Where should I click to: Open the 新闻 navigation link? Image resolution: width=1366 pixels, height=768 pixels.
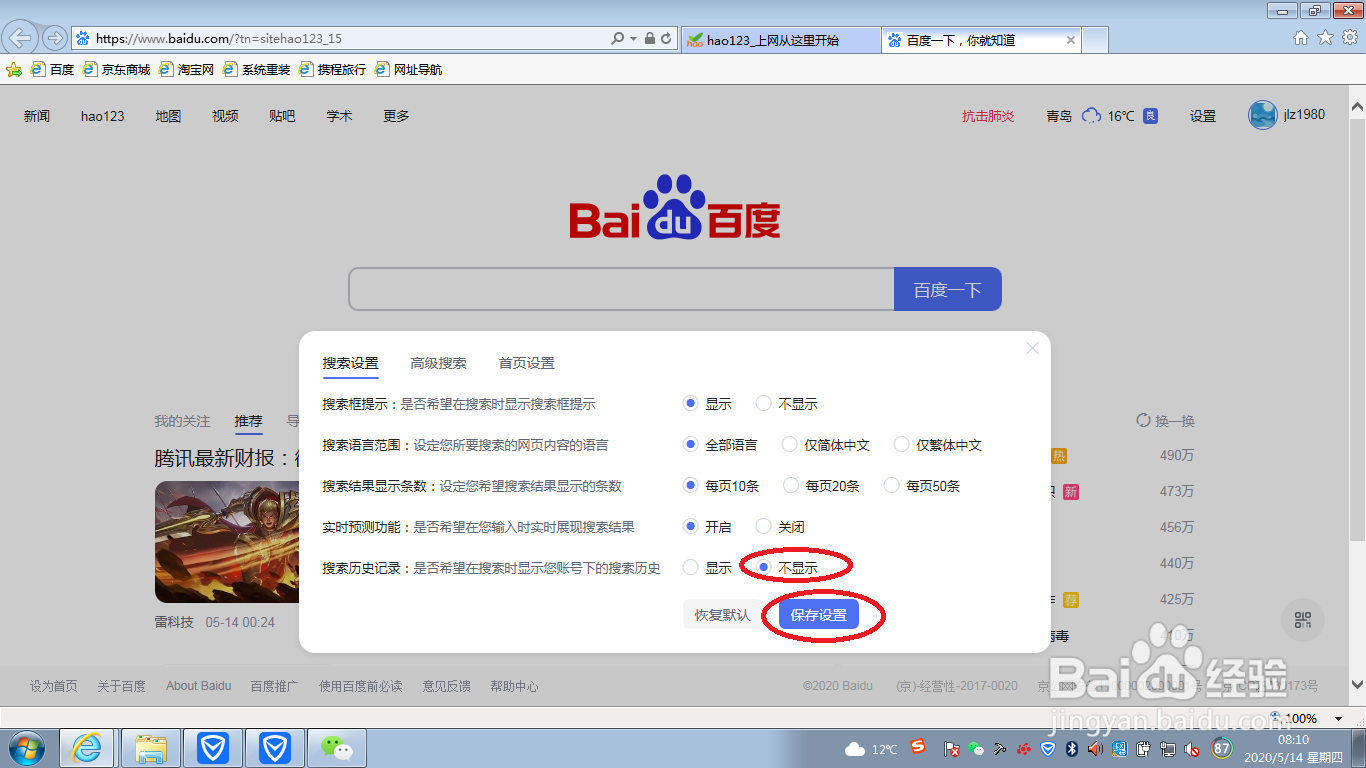pos(37,116)
